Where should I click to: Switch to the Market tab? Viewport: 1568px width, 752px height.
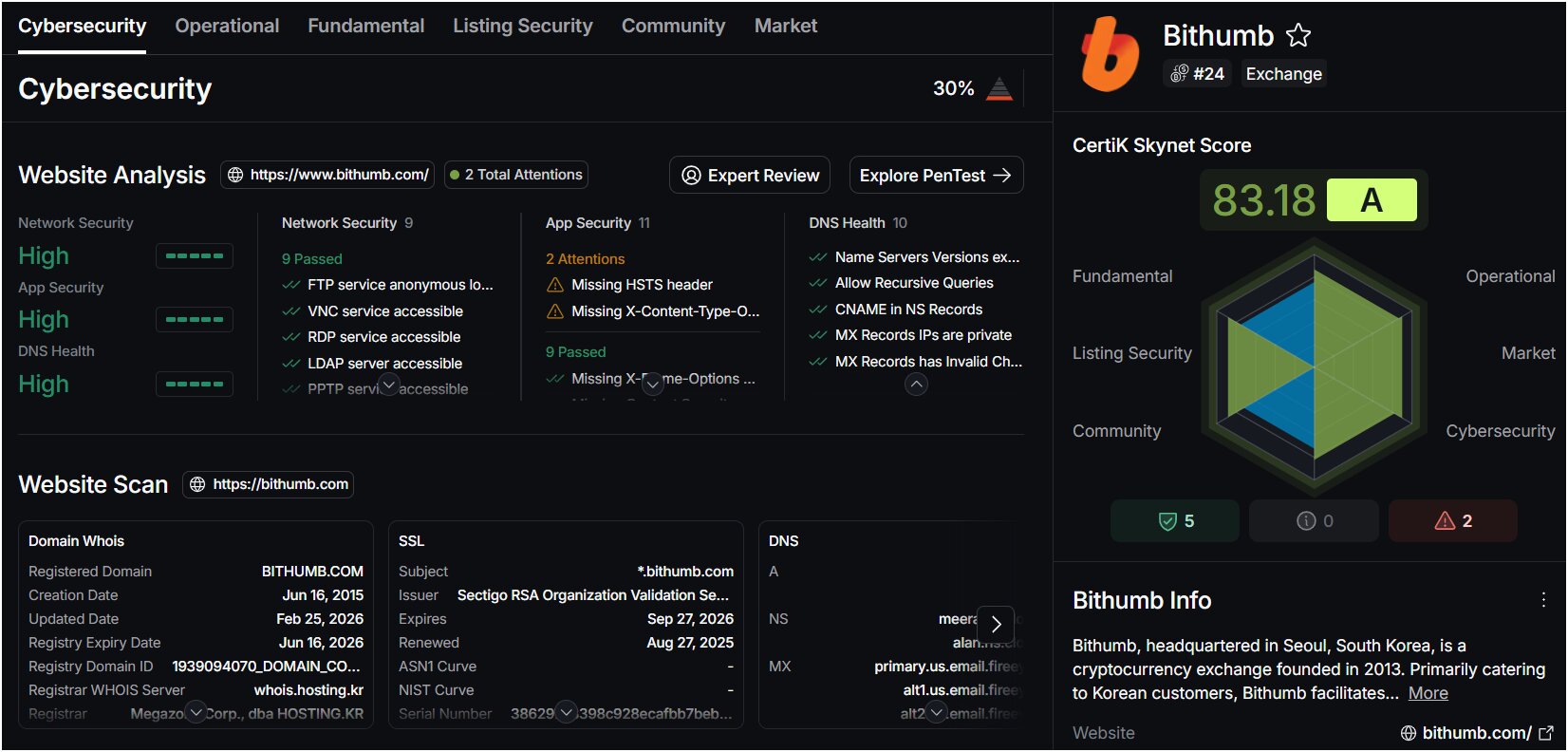[785, 26]
